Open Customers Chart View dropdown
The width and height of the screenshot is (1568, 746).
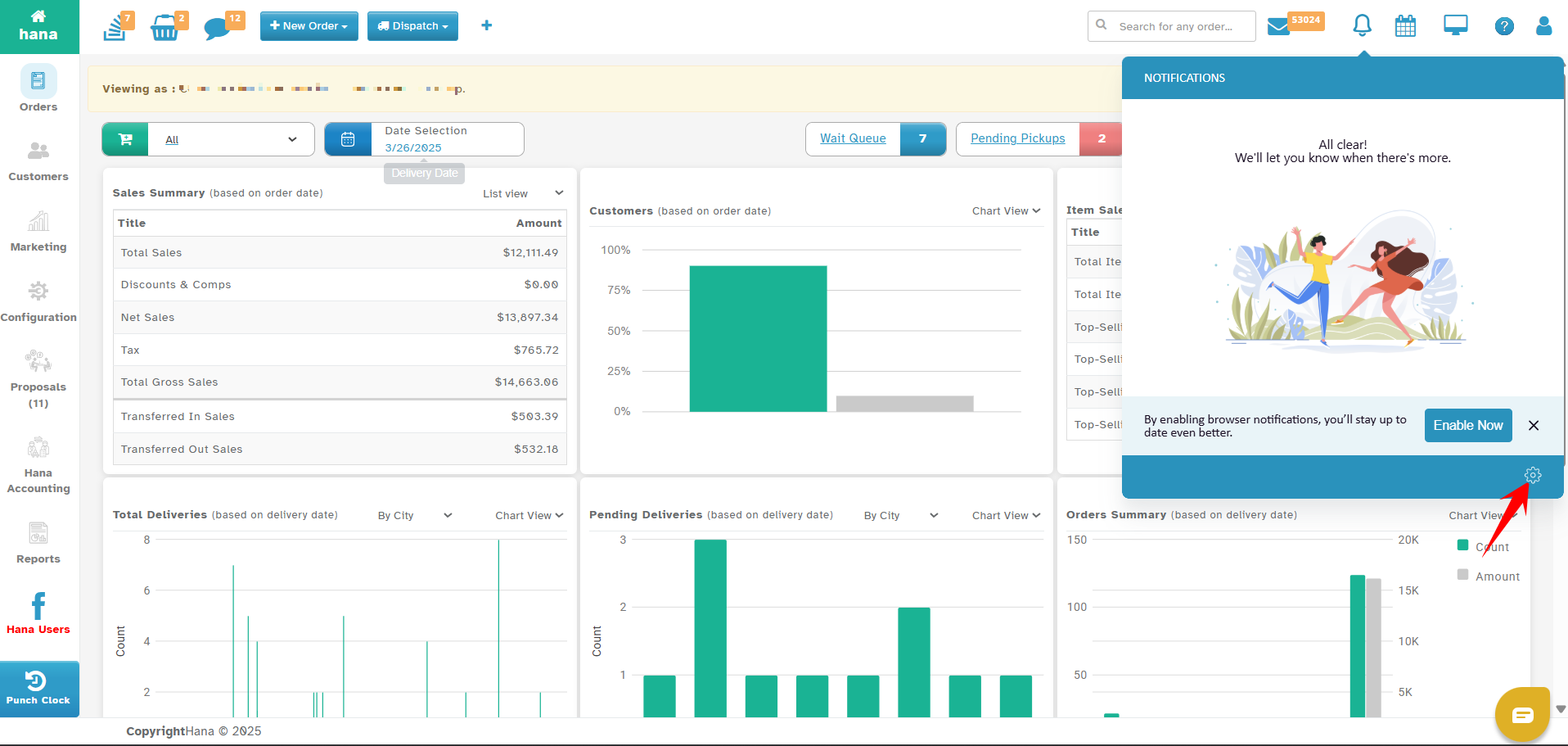pos(1006,210)
